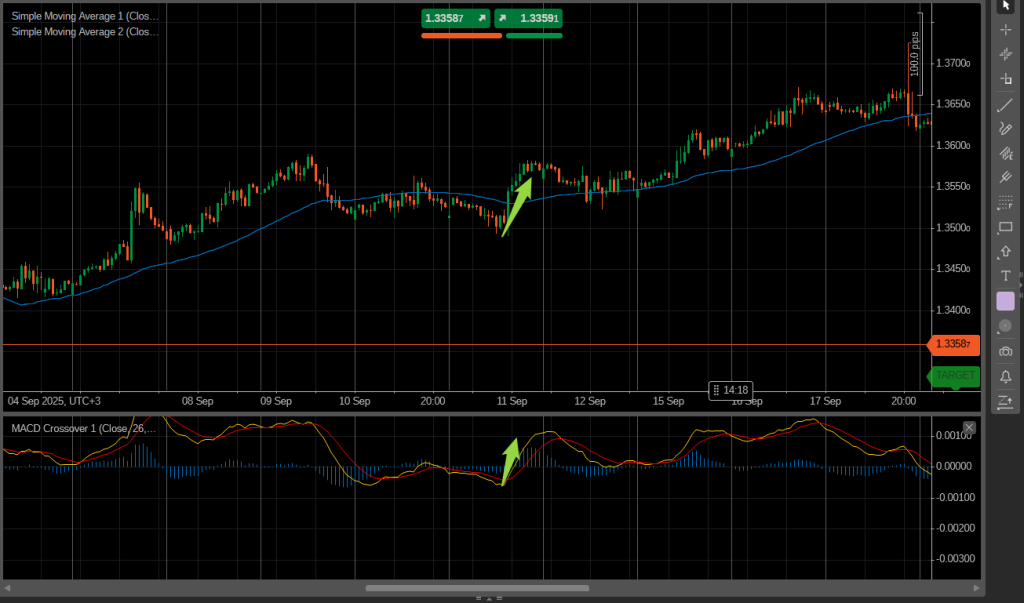Click the sell price 1.33587 button

pyautogui.click(x=456, y=18)
